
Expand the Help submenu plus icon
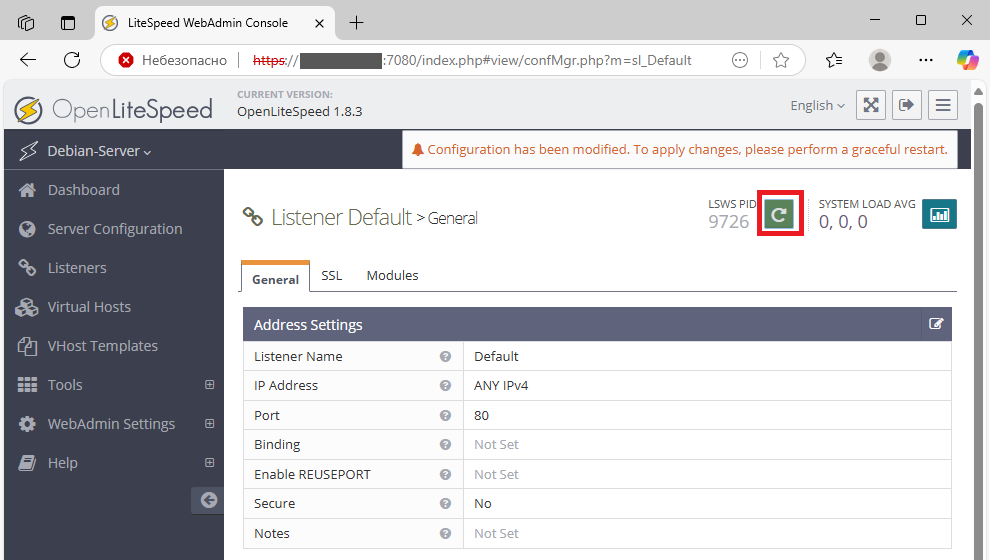[x=210, y=463]
